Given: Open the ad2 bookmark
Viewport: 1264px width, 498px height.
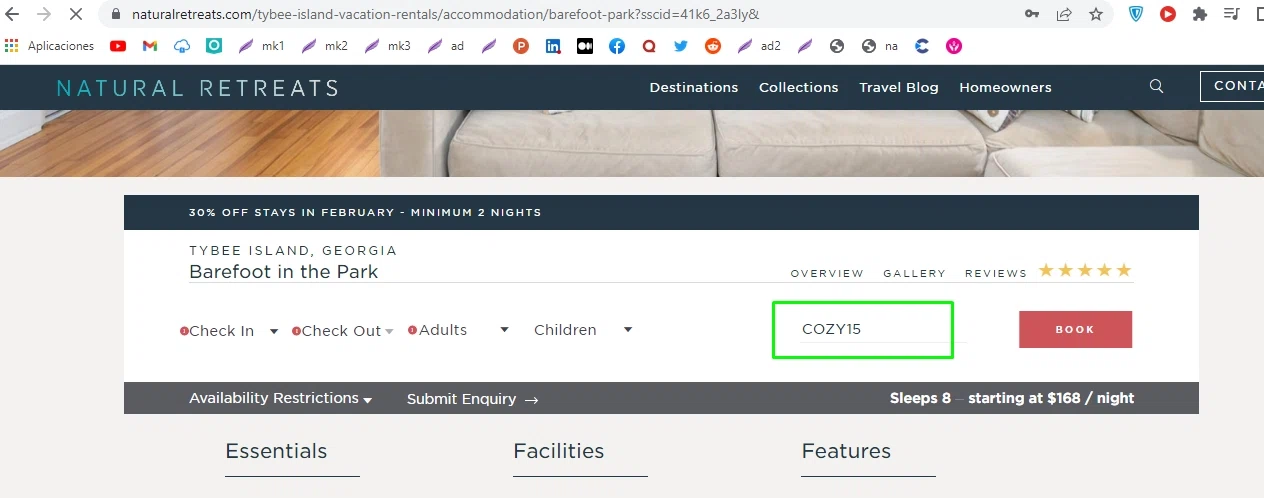Looking at the screenshot, I should [x=759, y=46].
